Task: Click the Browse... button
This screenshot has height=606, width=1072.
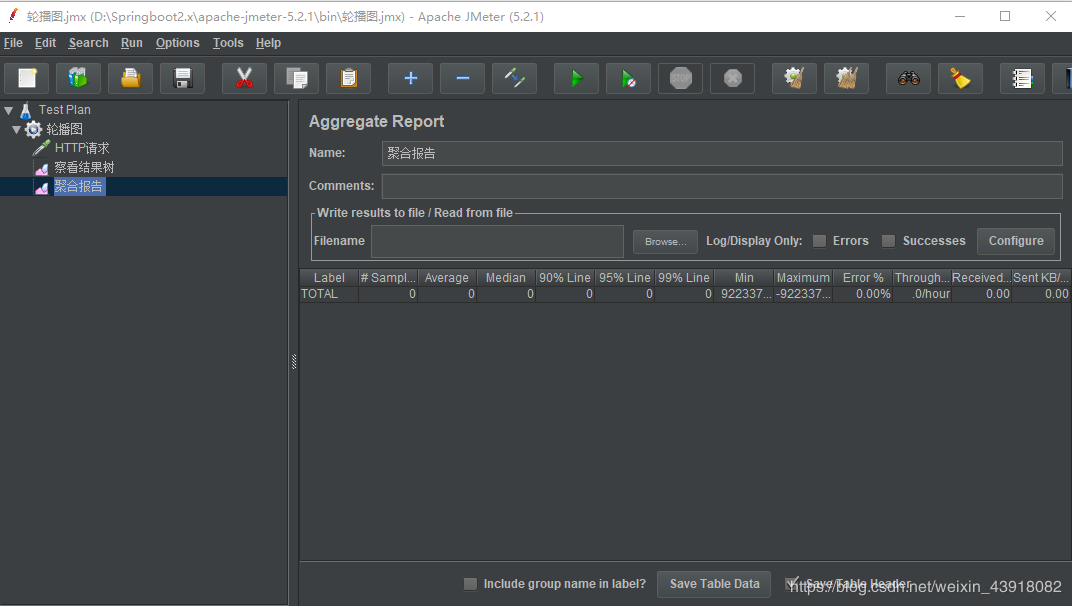Action: [665, 242]
